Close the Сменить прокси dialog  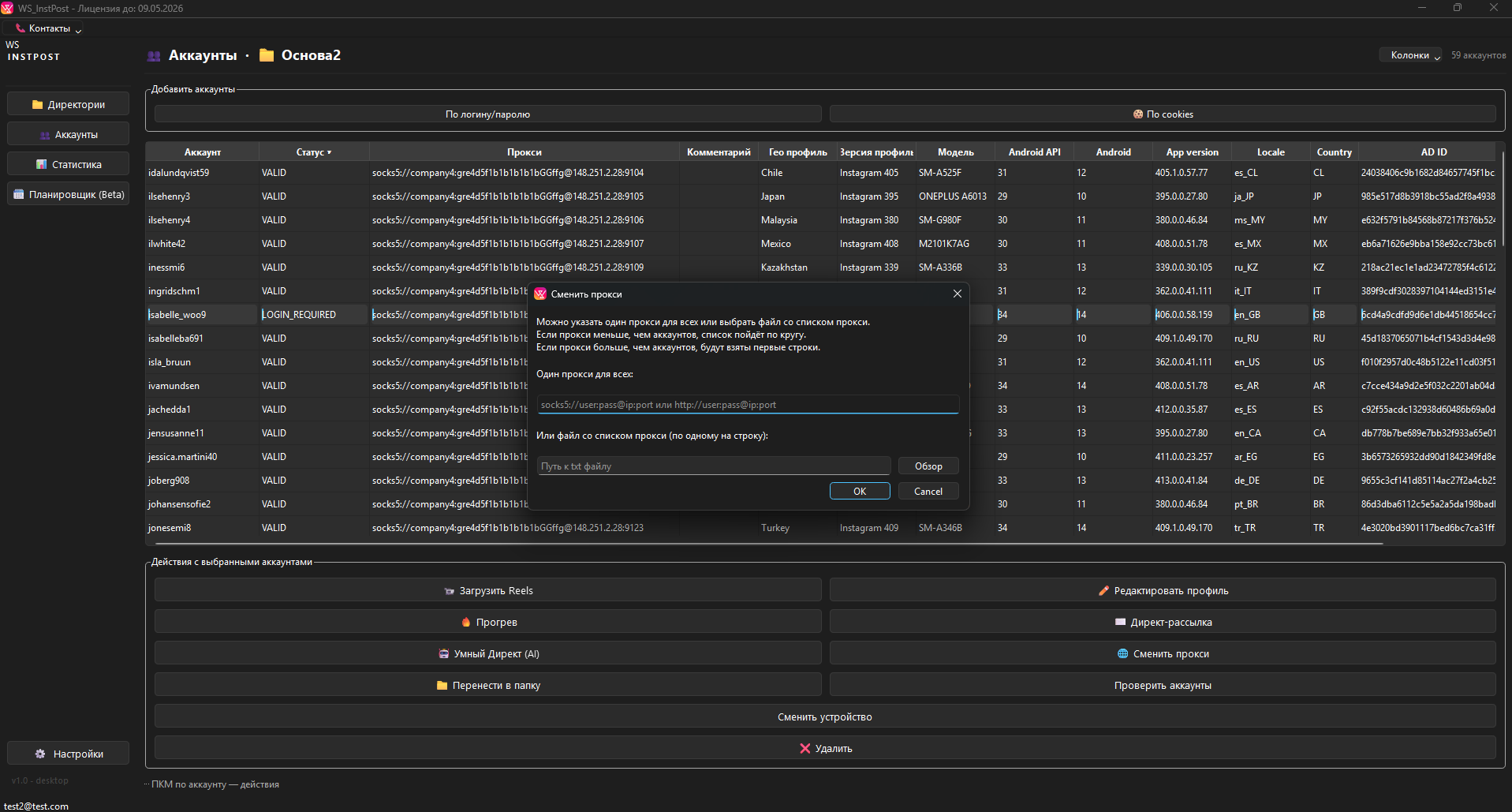tap(957, 294)
